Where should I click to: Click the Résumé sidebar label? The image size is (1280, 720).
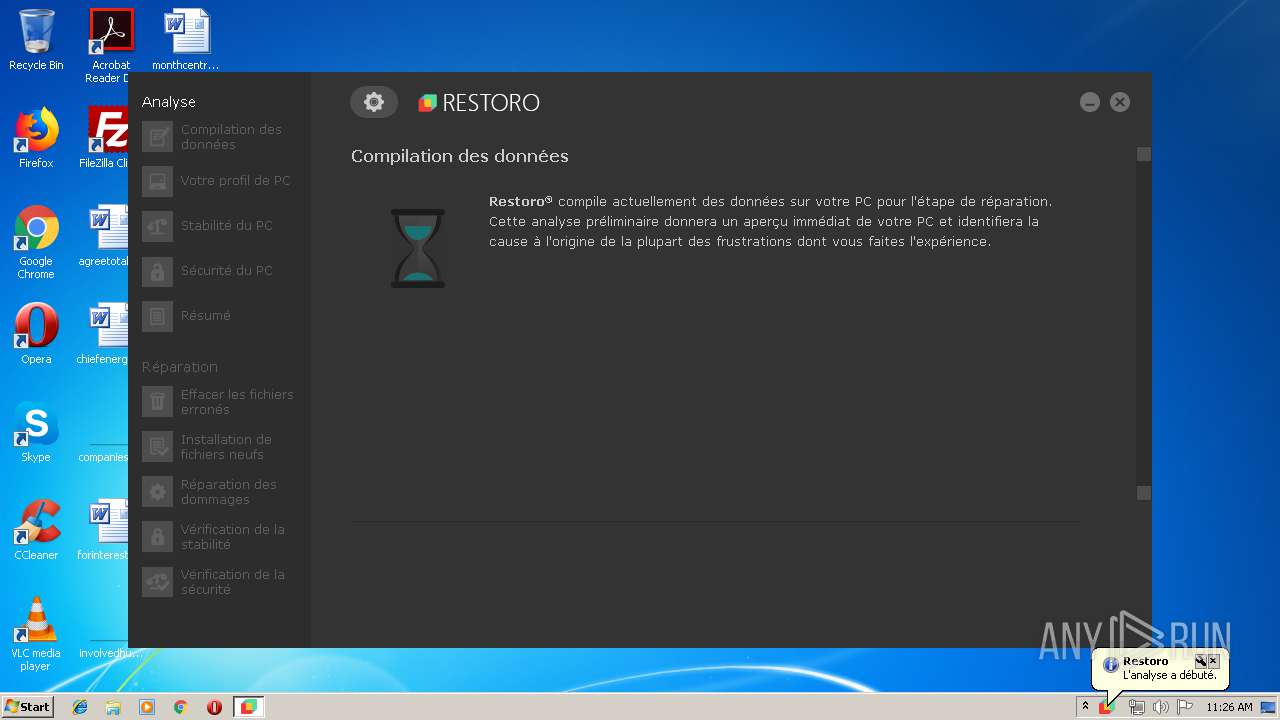point(205,316)
